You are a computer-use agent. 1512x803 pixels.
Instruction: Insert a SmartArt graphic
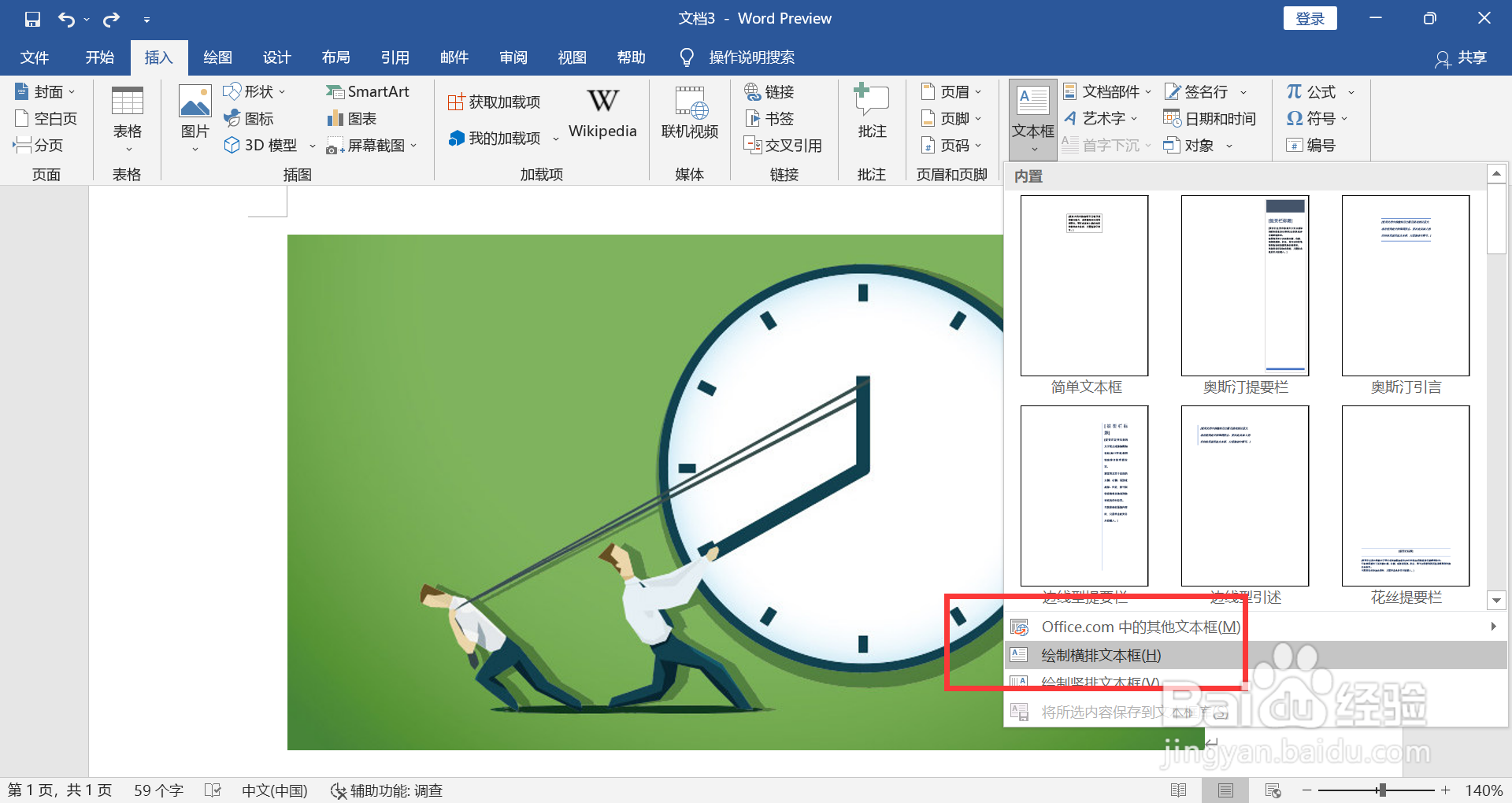click(368, 91)
